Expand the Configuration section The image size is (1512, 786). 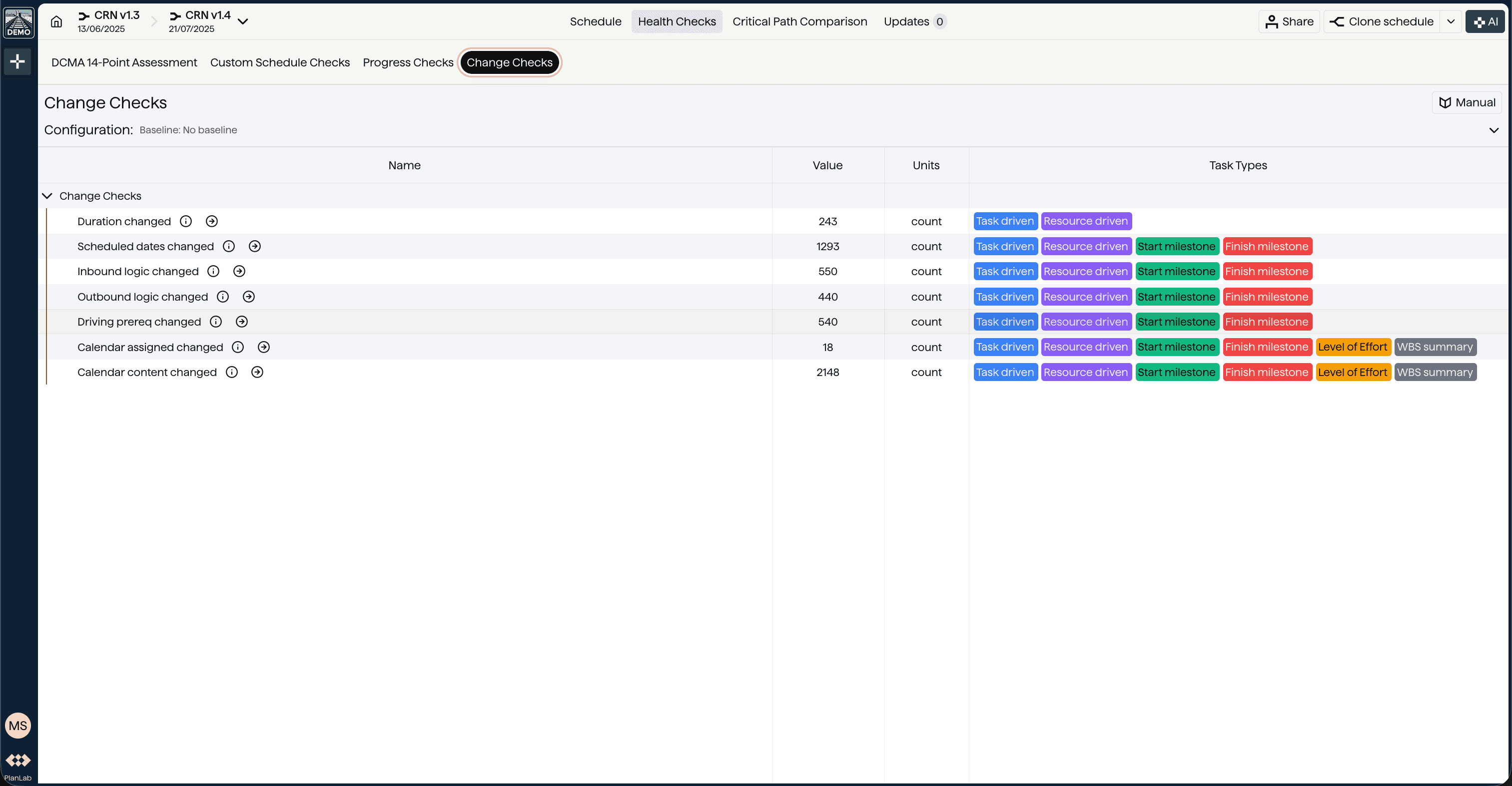point(1494,130)
